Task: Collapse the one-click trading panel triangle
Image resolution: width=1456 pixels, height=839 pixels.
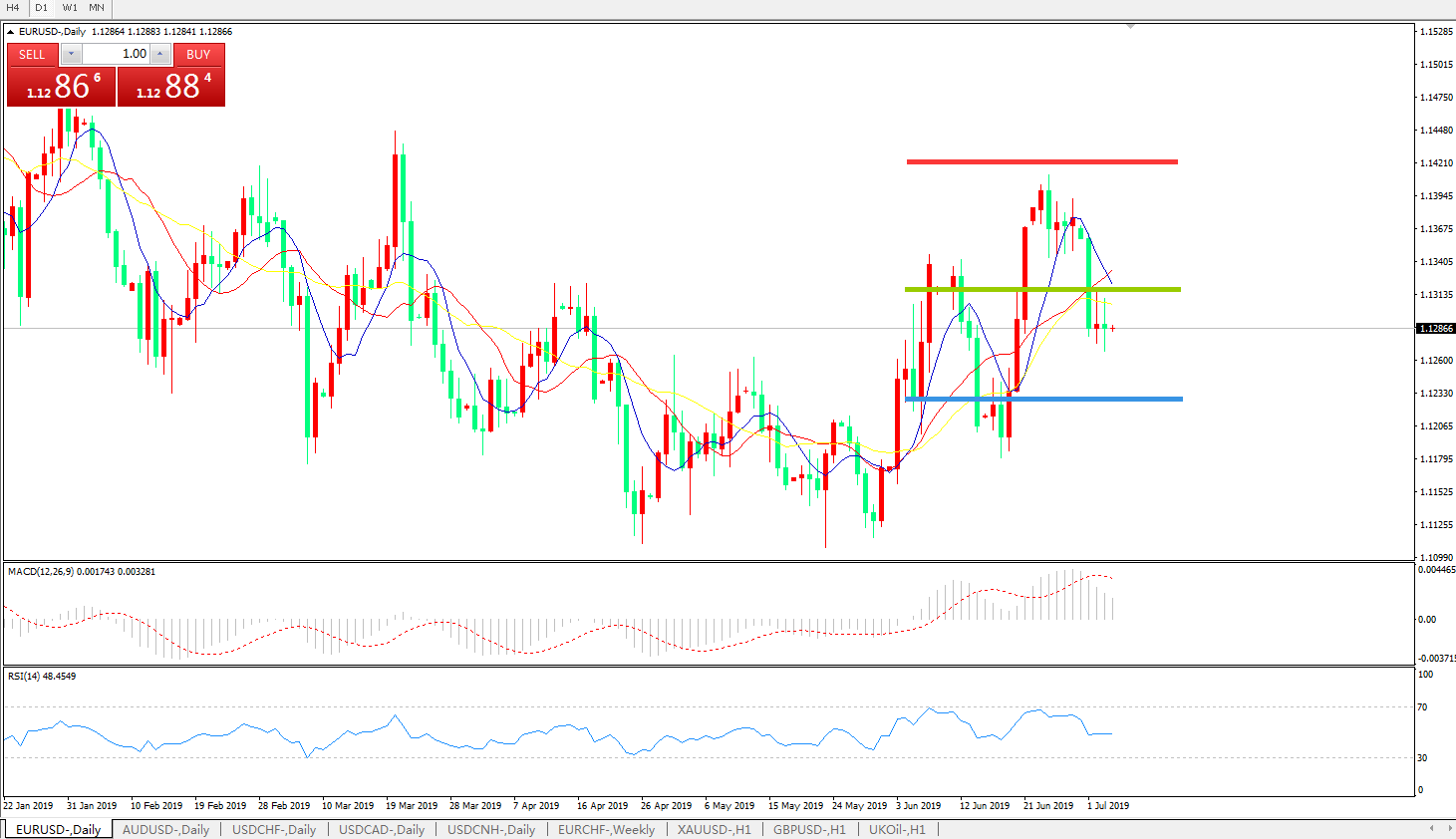Action: 10,32
